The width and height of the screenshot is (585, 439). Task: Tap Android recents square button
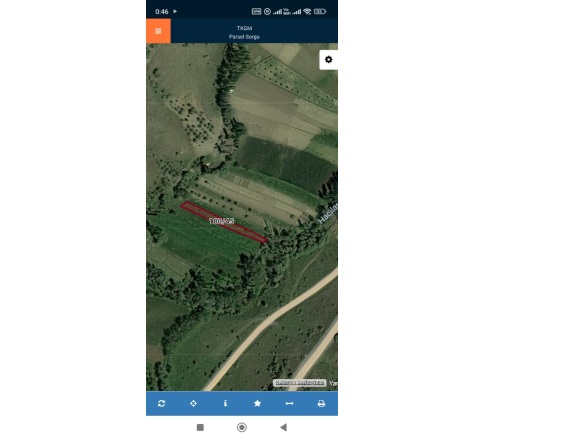click(200, 427)
